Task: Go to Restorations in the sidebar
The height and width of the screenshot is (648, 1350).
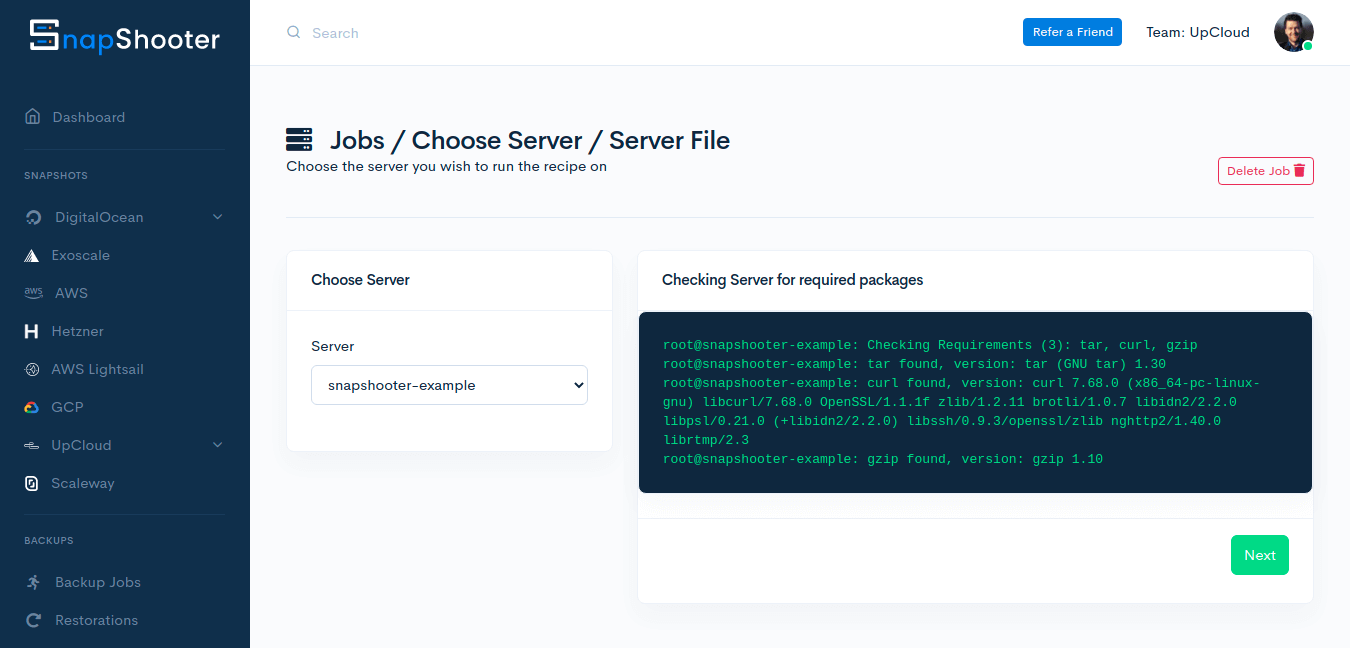Action: (96, 620)
